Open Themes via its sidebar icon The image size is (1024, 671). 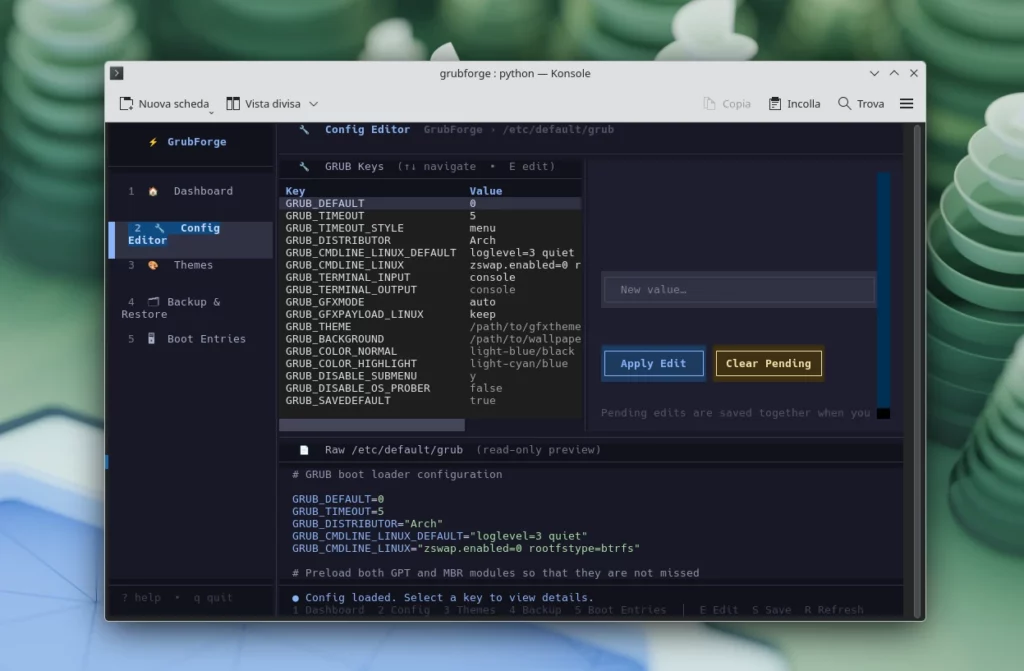point(152,265)
